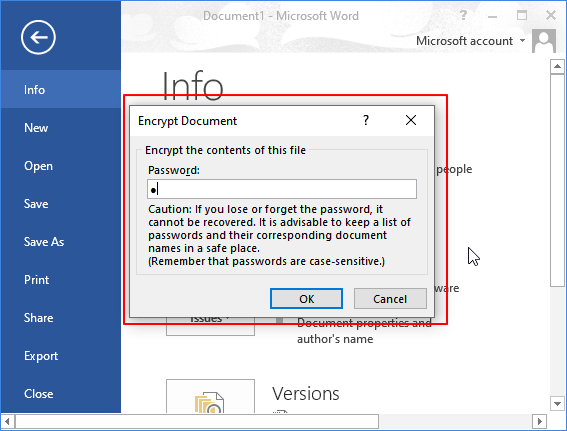Click the Versions documents icon
This screenshot has height=431, width=567.
coord(210,402)
